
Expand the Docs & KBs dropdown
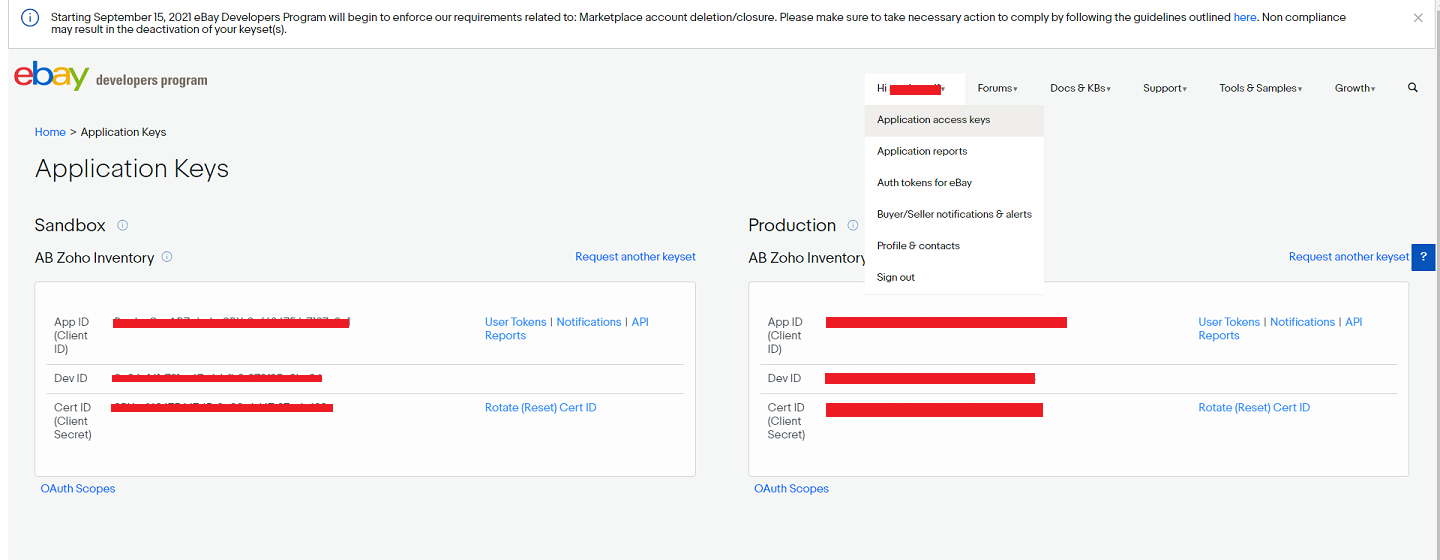pos(1080,88)
